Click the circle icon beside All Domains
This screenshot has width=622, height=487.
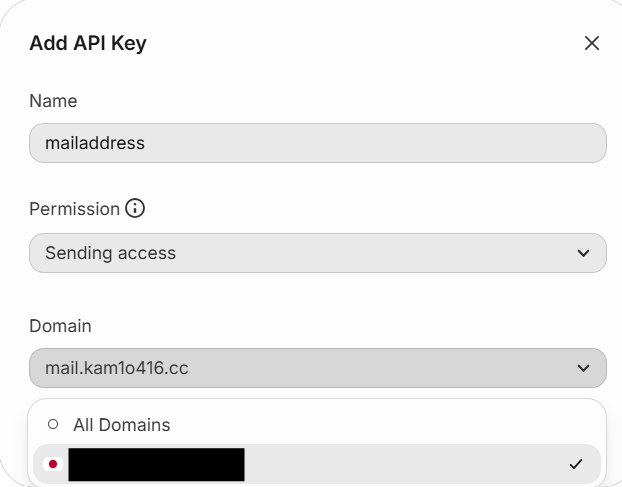point(53,425)
